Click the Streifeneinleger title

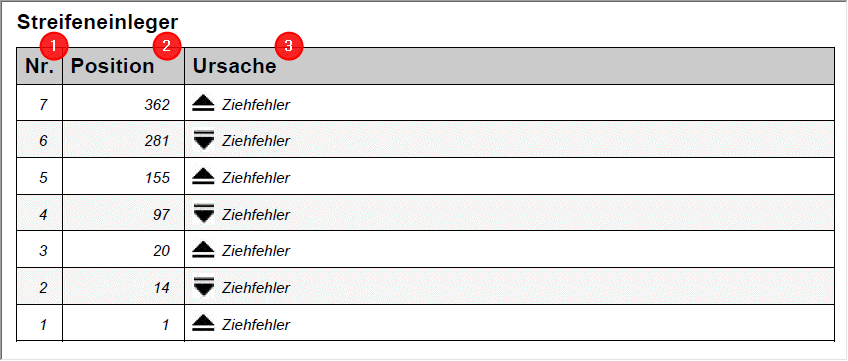[x=97, y=22]
